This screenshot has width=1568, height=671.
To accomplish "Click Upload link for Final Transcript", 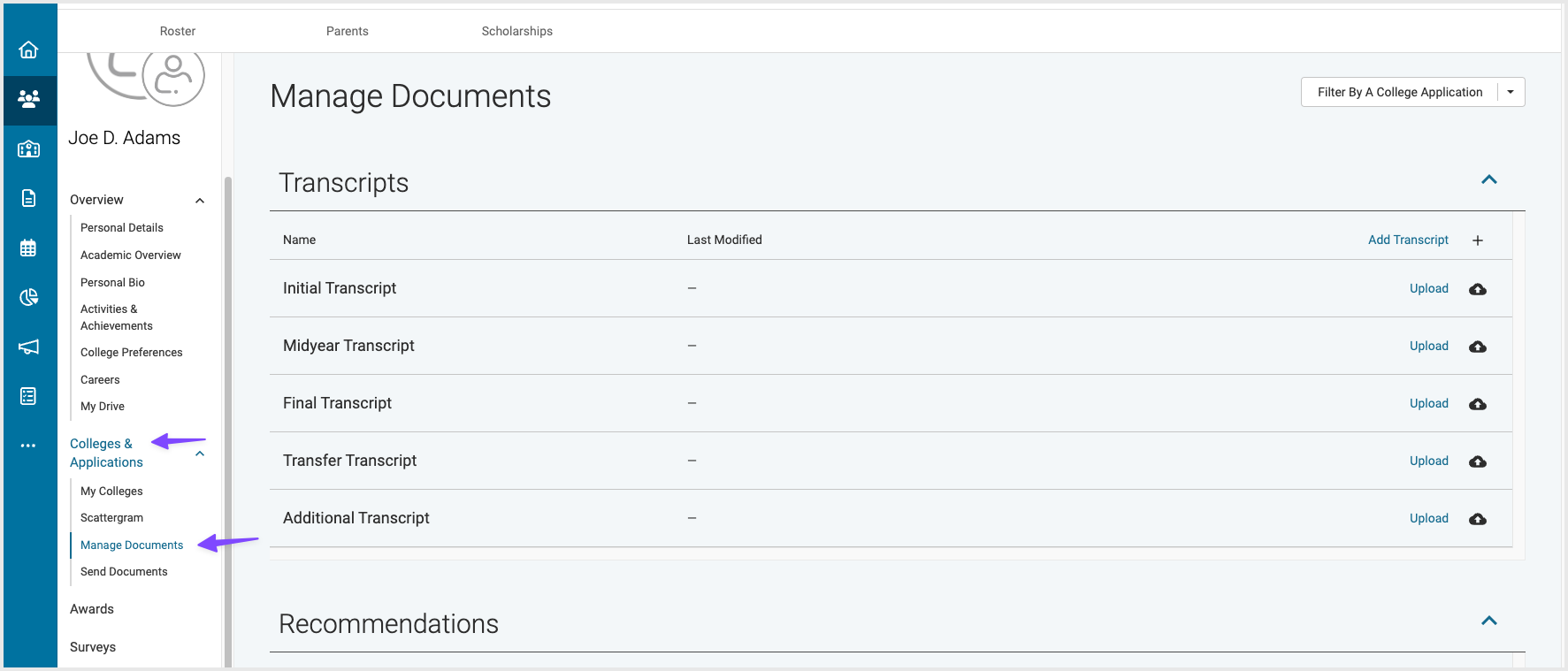I will pyautogui.click(x=1429, y=403).
